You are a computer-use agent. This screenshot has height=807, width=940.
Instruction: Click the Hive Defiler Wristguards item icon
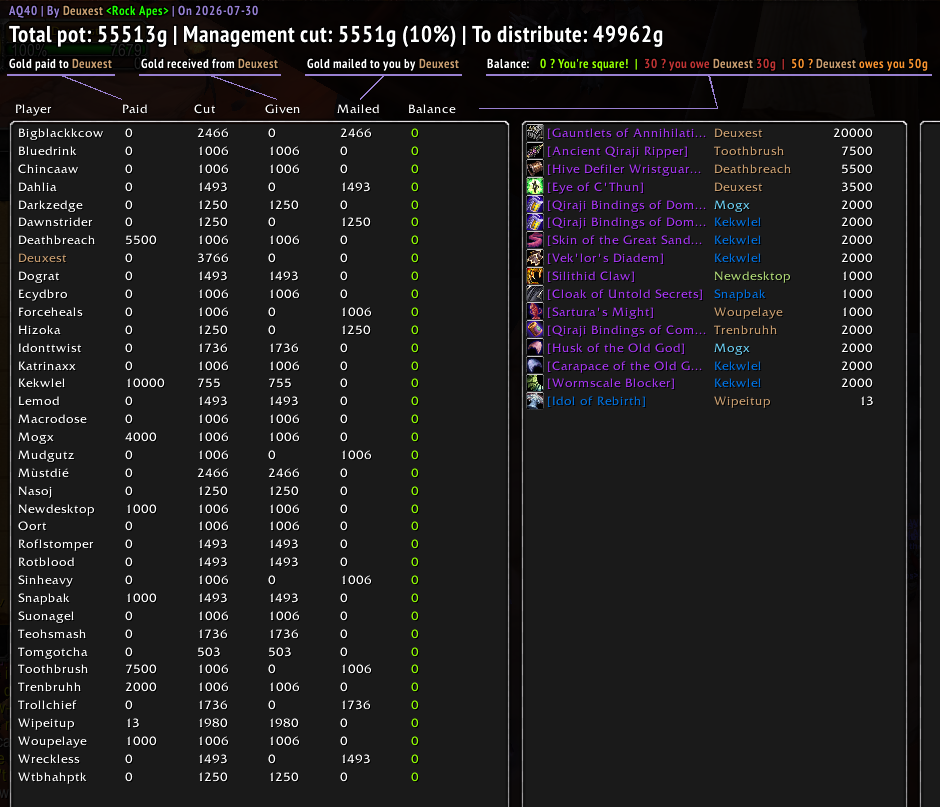click(535, 169)
